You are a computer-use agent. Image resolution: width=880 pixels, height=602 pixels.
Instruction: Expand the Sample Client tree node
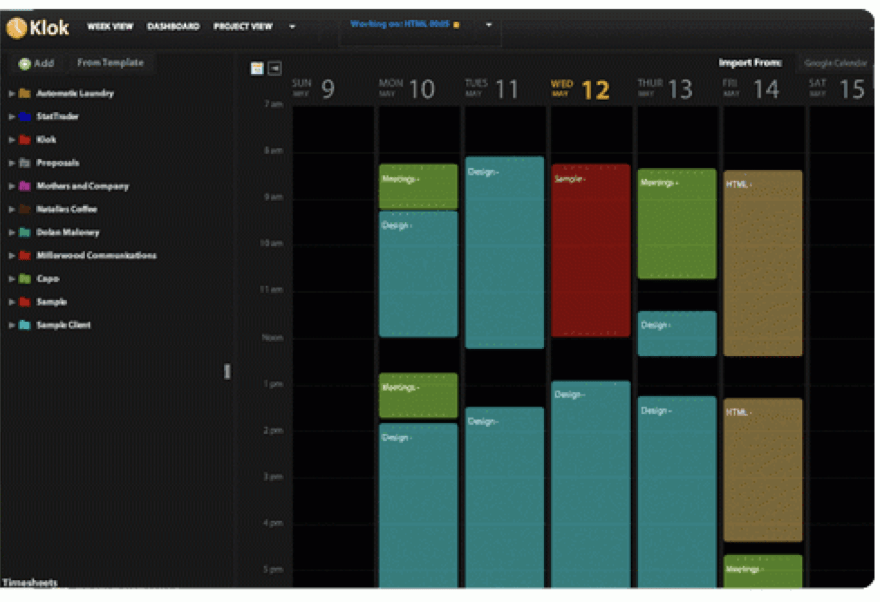(x=11, y=325)
